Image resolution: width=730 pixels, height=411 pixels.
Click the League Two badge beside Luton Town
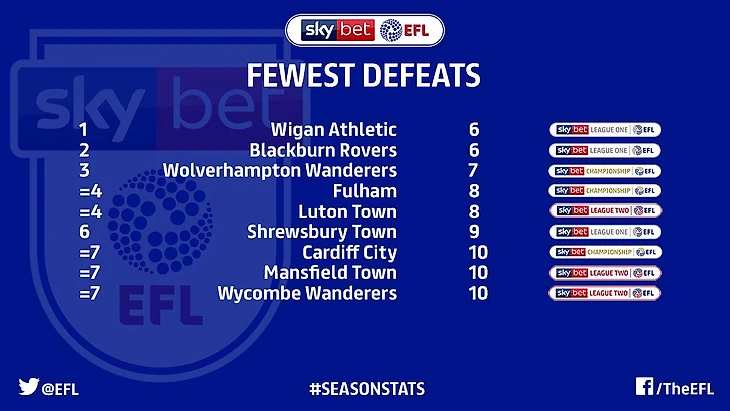(x=604, y=211)
